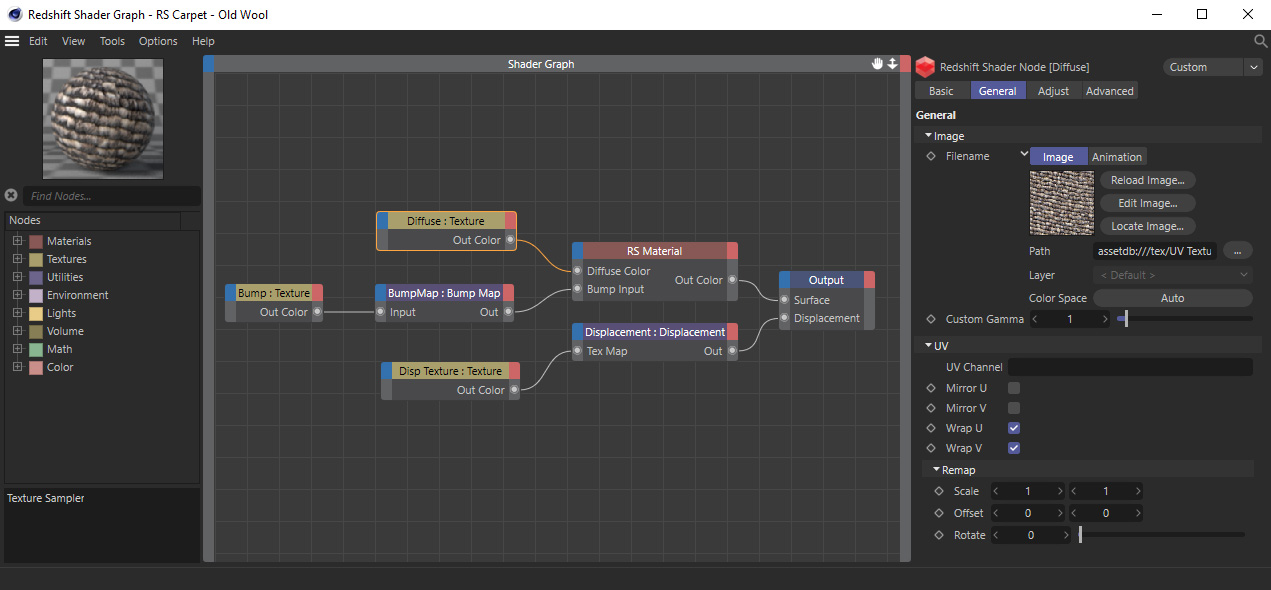The image size is (1271, 590).
Task: Open the hamburger menu icon
Action: pyautogui.click(x=12, y=41)
